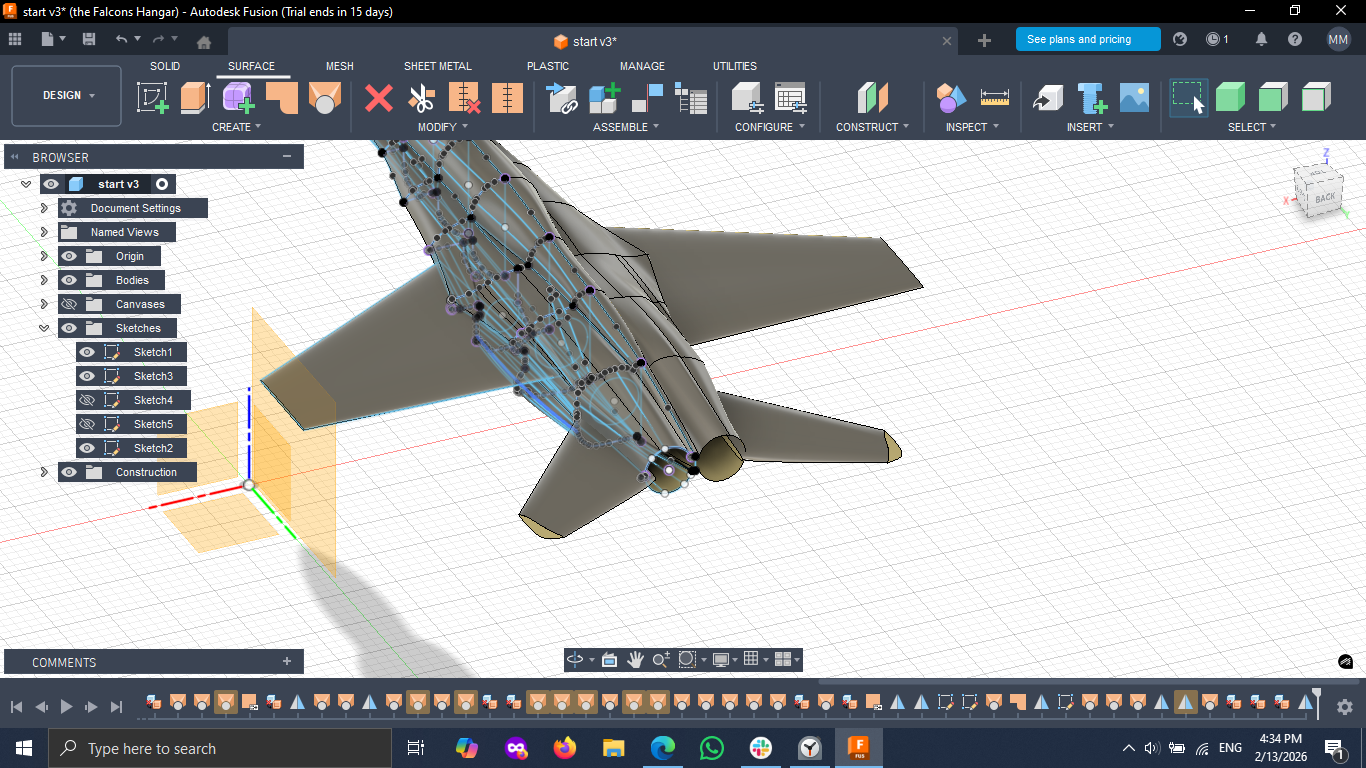Viewport: 1366px width, 768px height.
Task: Select the Trim scissors tool icon
Action: point(421,98)
